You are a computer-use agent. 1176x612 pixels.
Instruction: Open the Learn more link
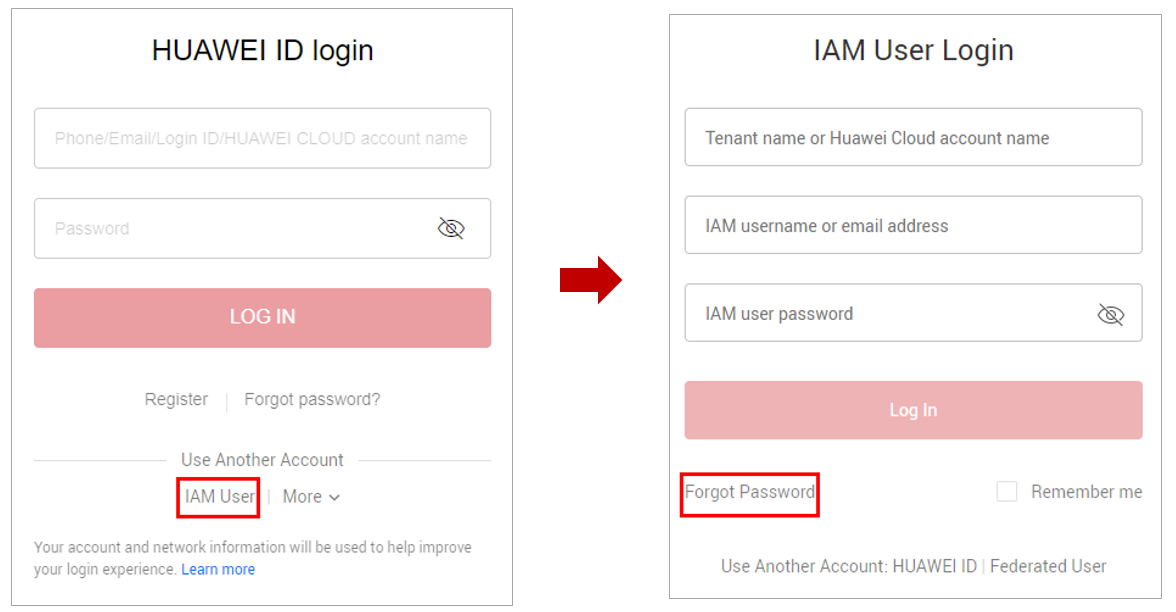(218, 569)
